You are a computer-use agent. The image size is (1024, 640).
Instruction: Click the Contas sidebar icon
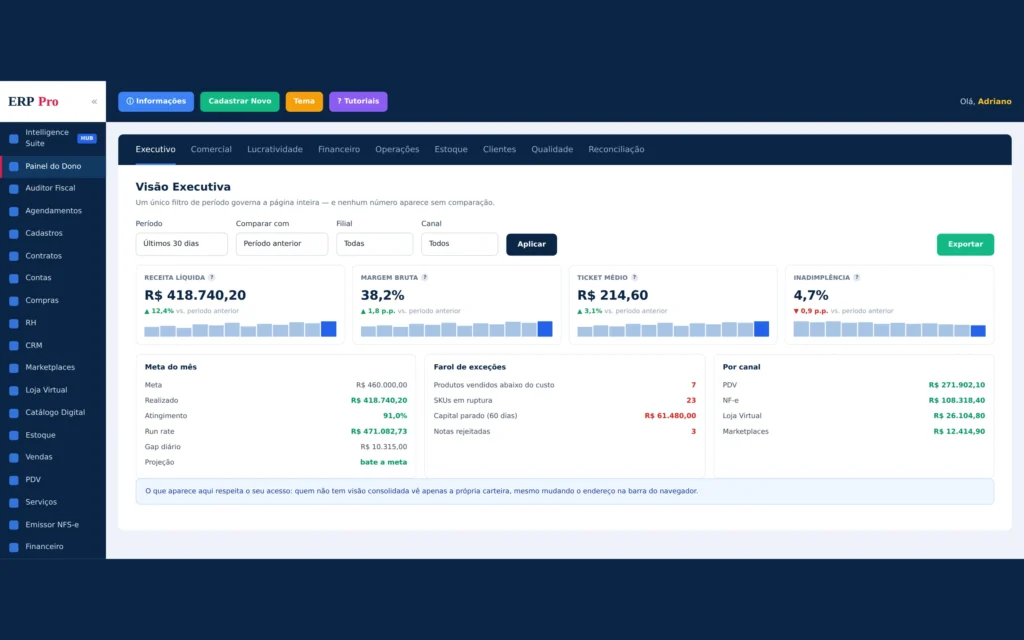click(x=14, y=278)
